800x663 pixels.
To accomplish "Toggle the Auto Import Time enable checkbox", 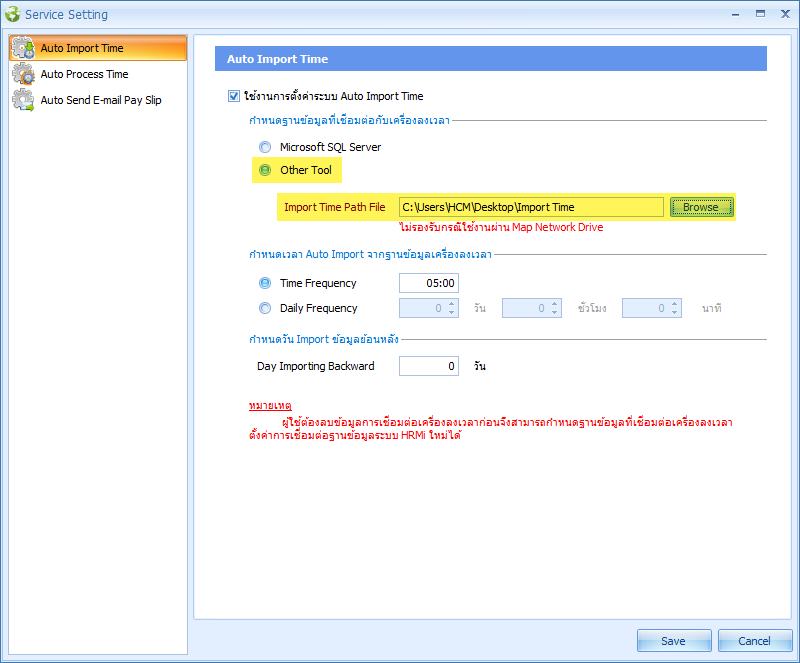I will (x=234, y=96).
